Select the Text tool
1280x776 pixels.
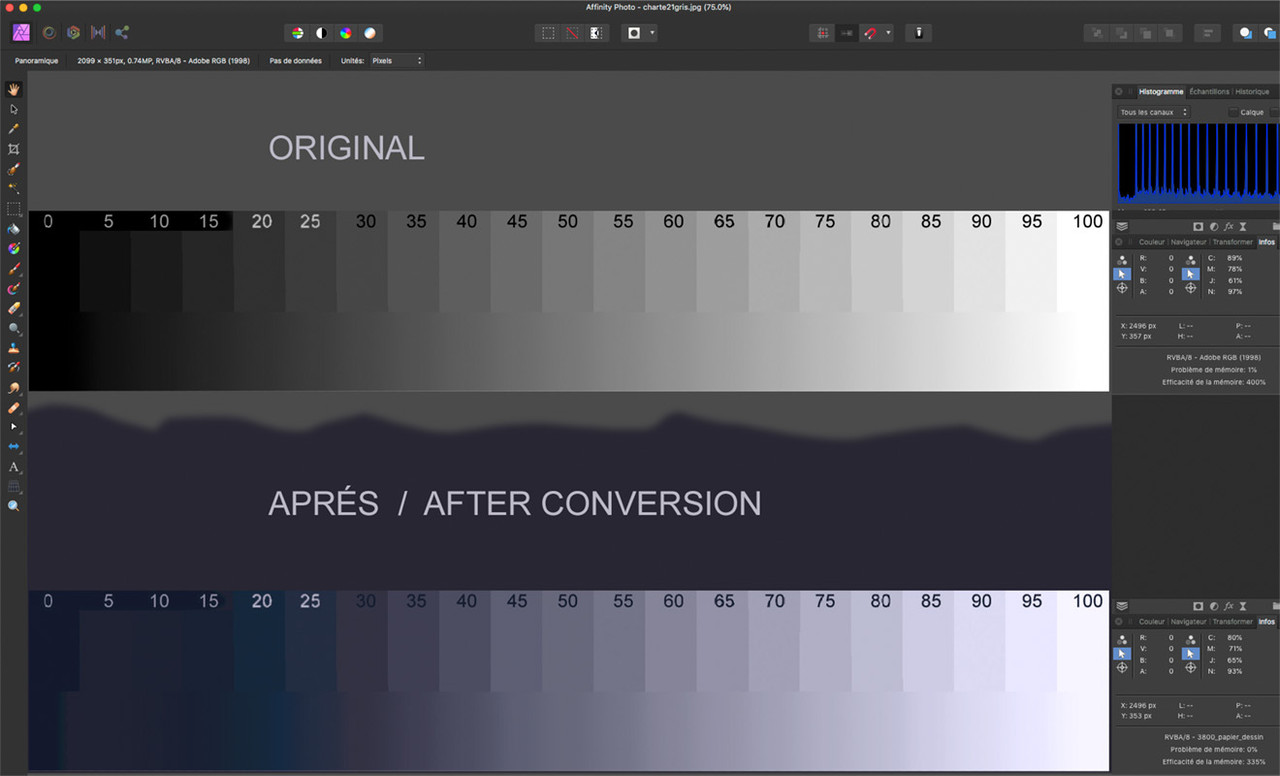click(x=13, y=467)
